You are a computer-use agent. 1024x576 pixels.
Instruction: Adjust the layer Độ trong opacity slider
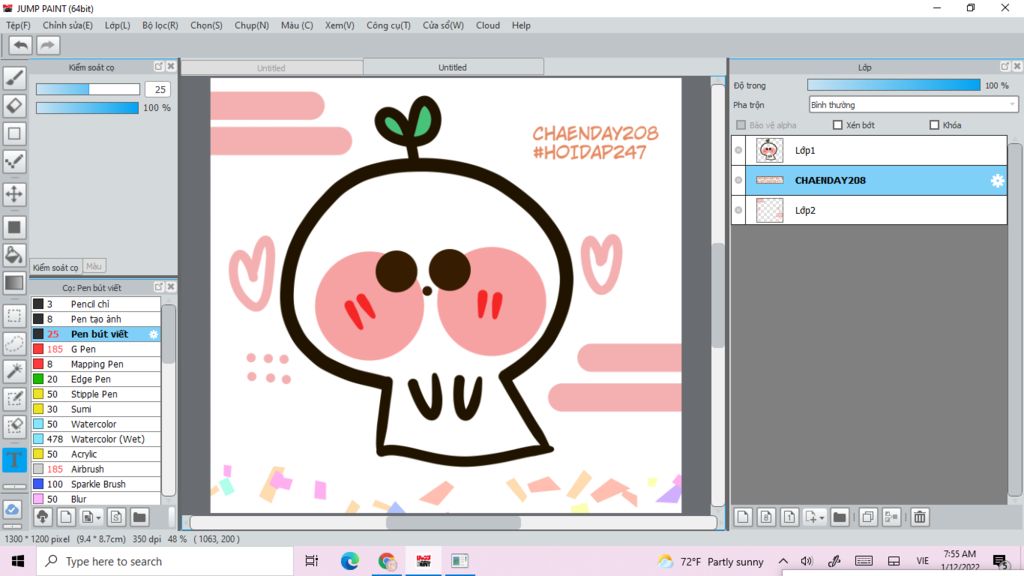point(893,86)
